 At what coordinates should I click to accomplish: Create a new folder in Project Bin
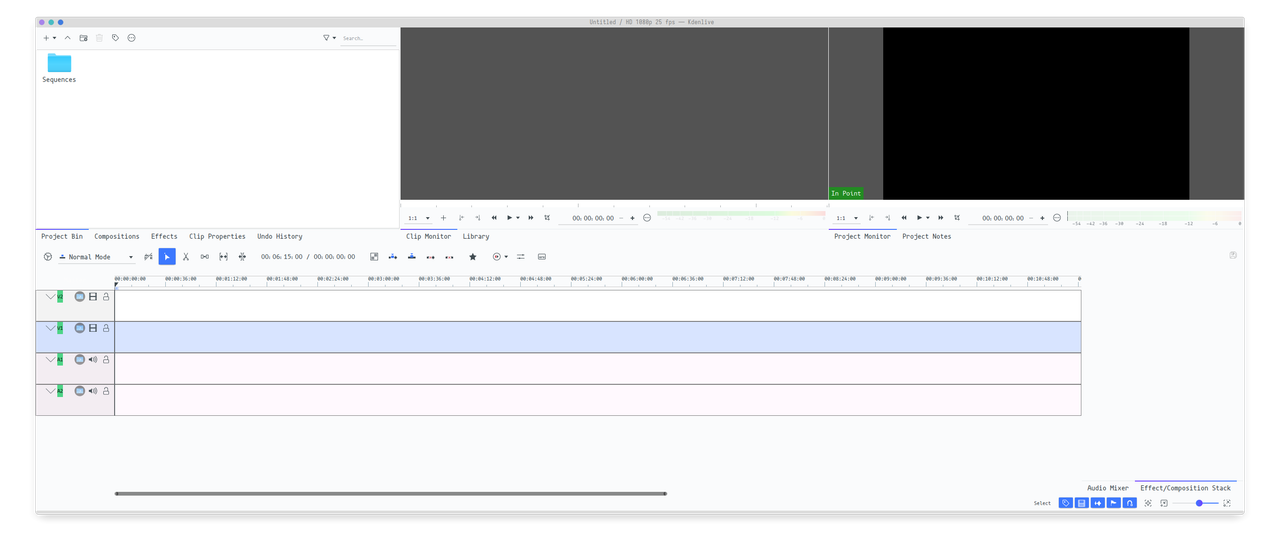[84, 38]
